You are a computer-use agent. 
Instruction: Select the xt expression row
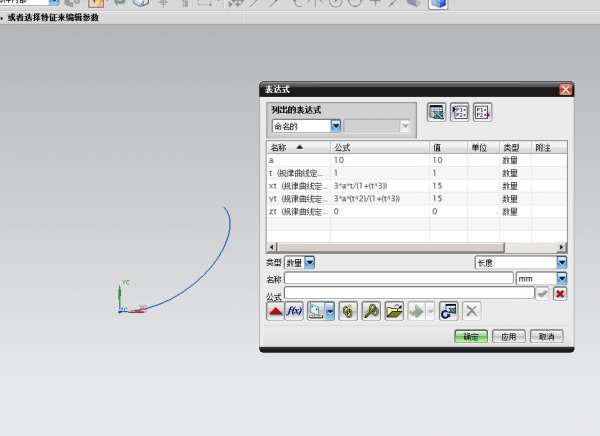(417, 186)
